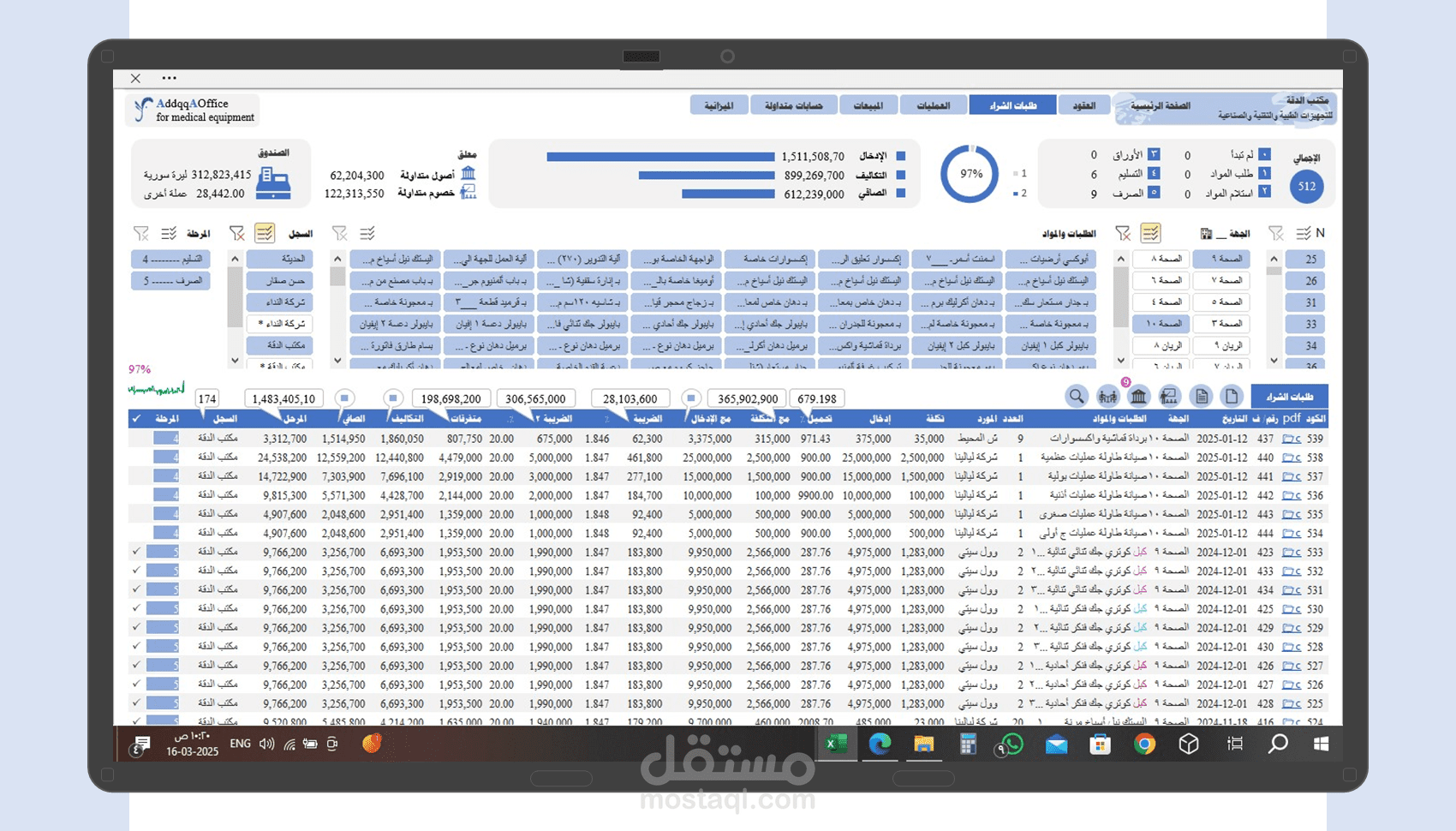This screenshot has width=1456, height=831.
Task: Toggle the checkmark on row code 531
Action: coord(136,589)
